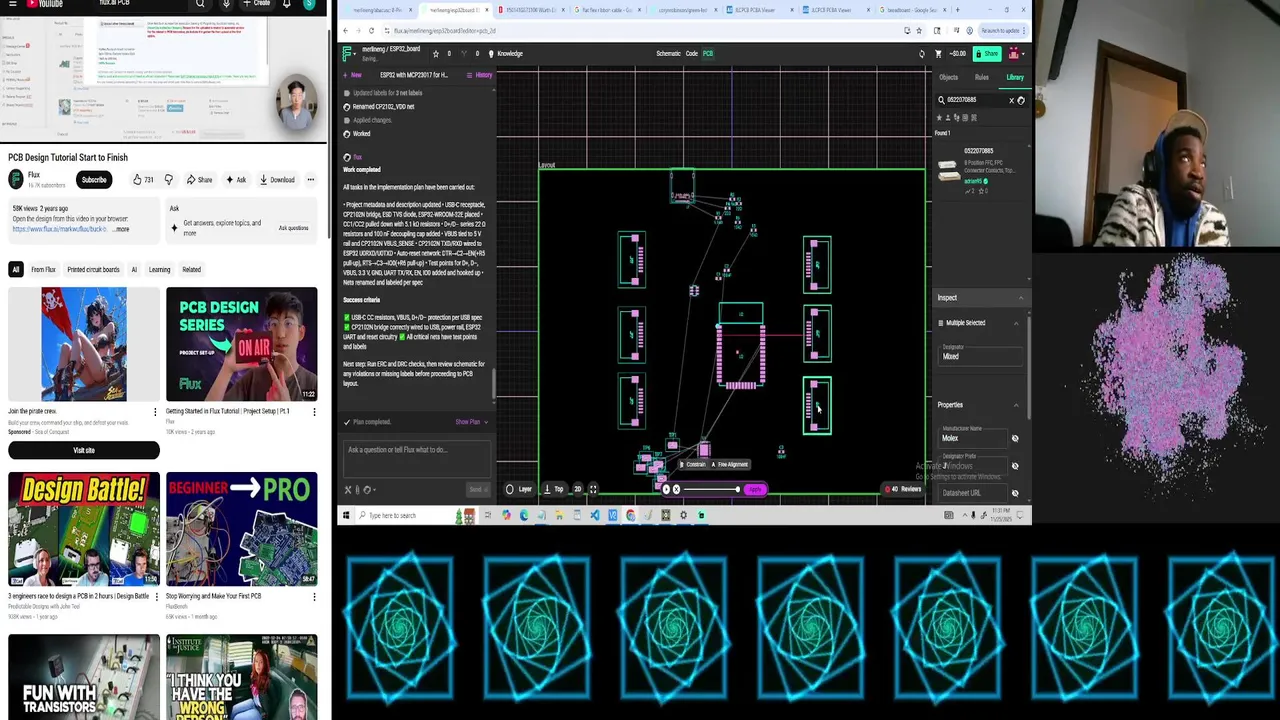The height and width of the screenshot is (720, 1280).
Task: Click the YouTube Download button
Action: click(x=277, y=180)
